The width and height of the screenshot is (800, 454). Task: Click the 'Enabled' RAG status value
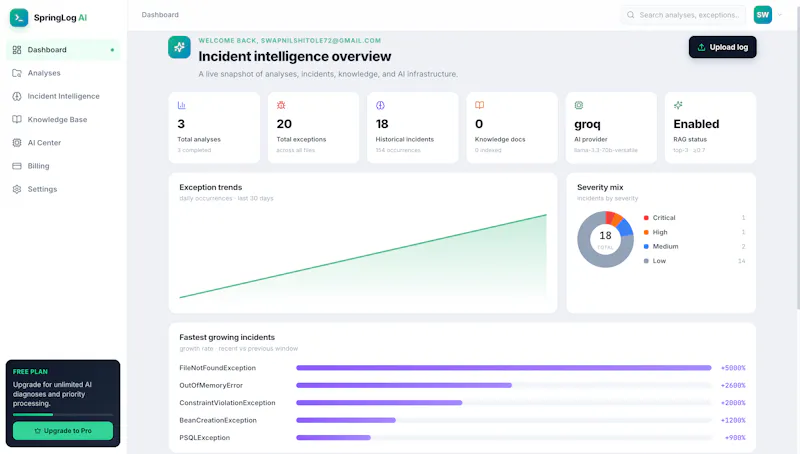click(696, 124)
